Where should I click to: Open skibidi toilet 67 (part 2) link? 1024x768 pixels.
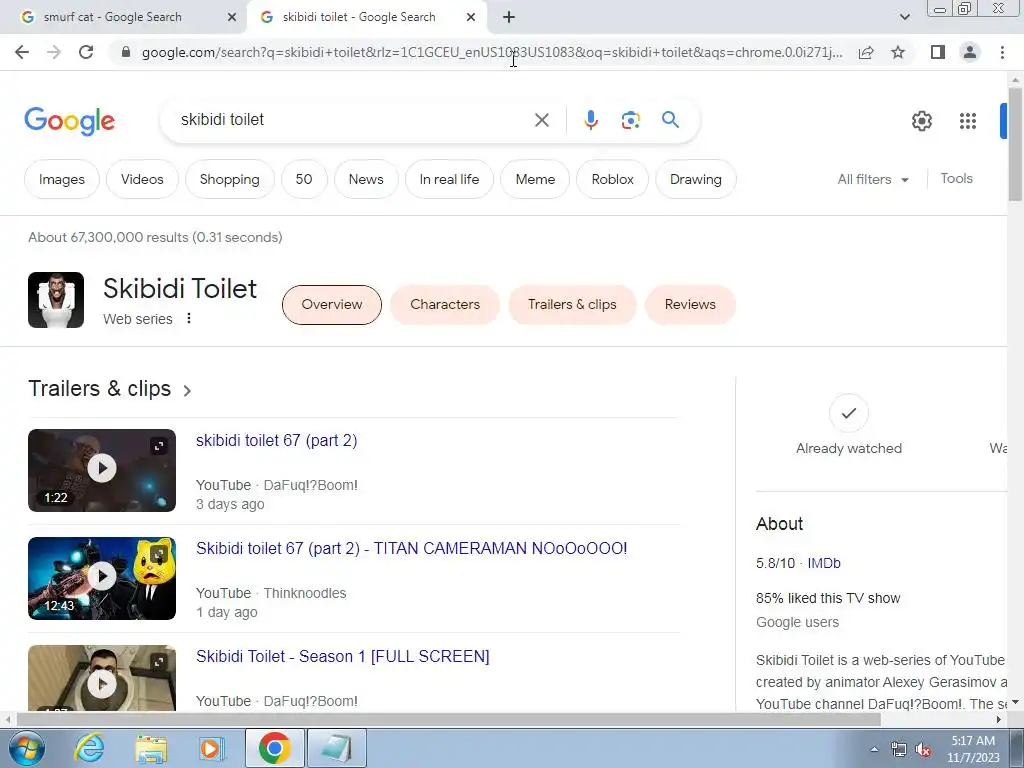[x=277, y=440]
